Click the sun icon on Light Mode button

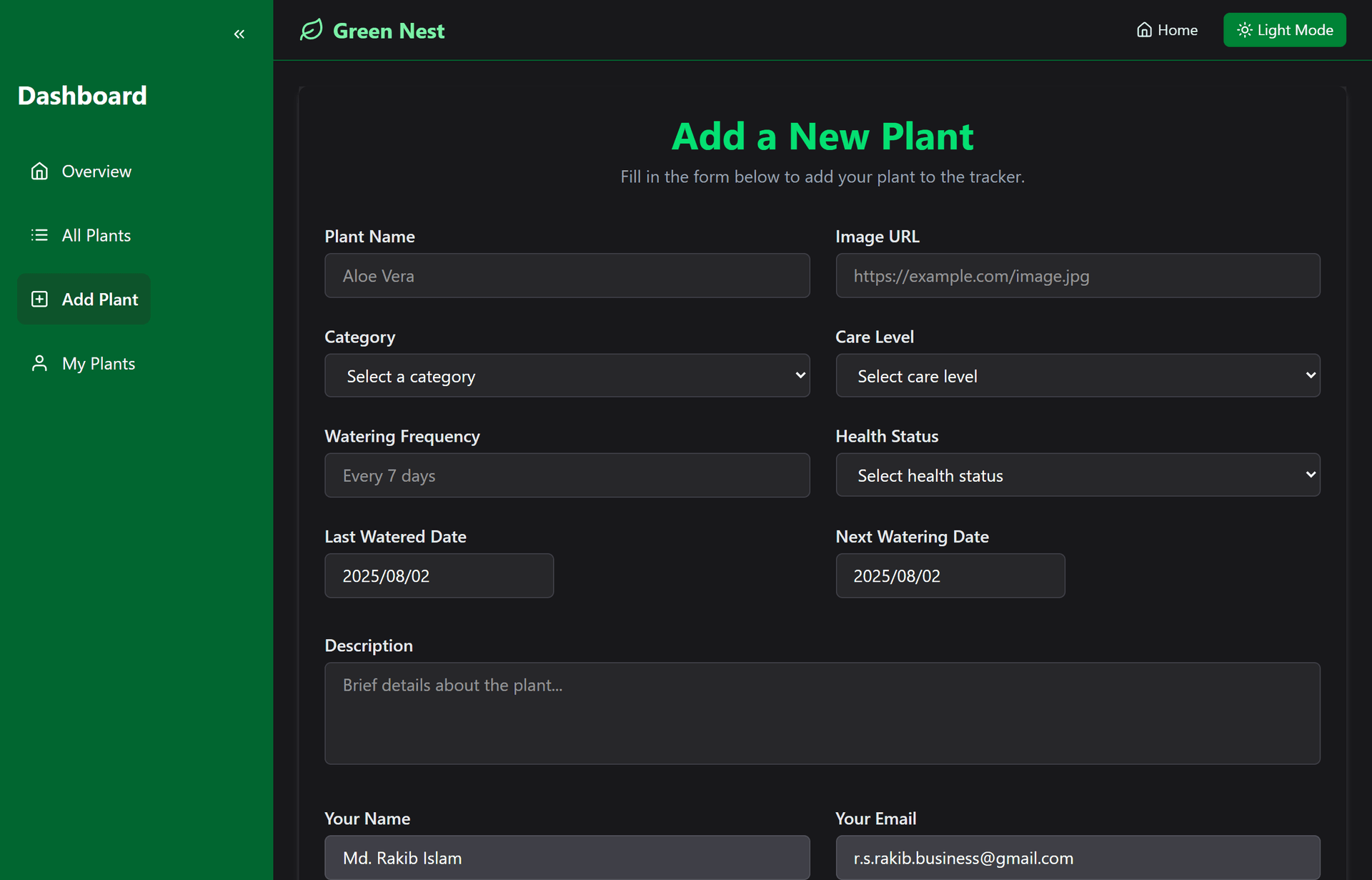pos(1244,29)
